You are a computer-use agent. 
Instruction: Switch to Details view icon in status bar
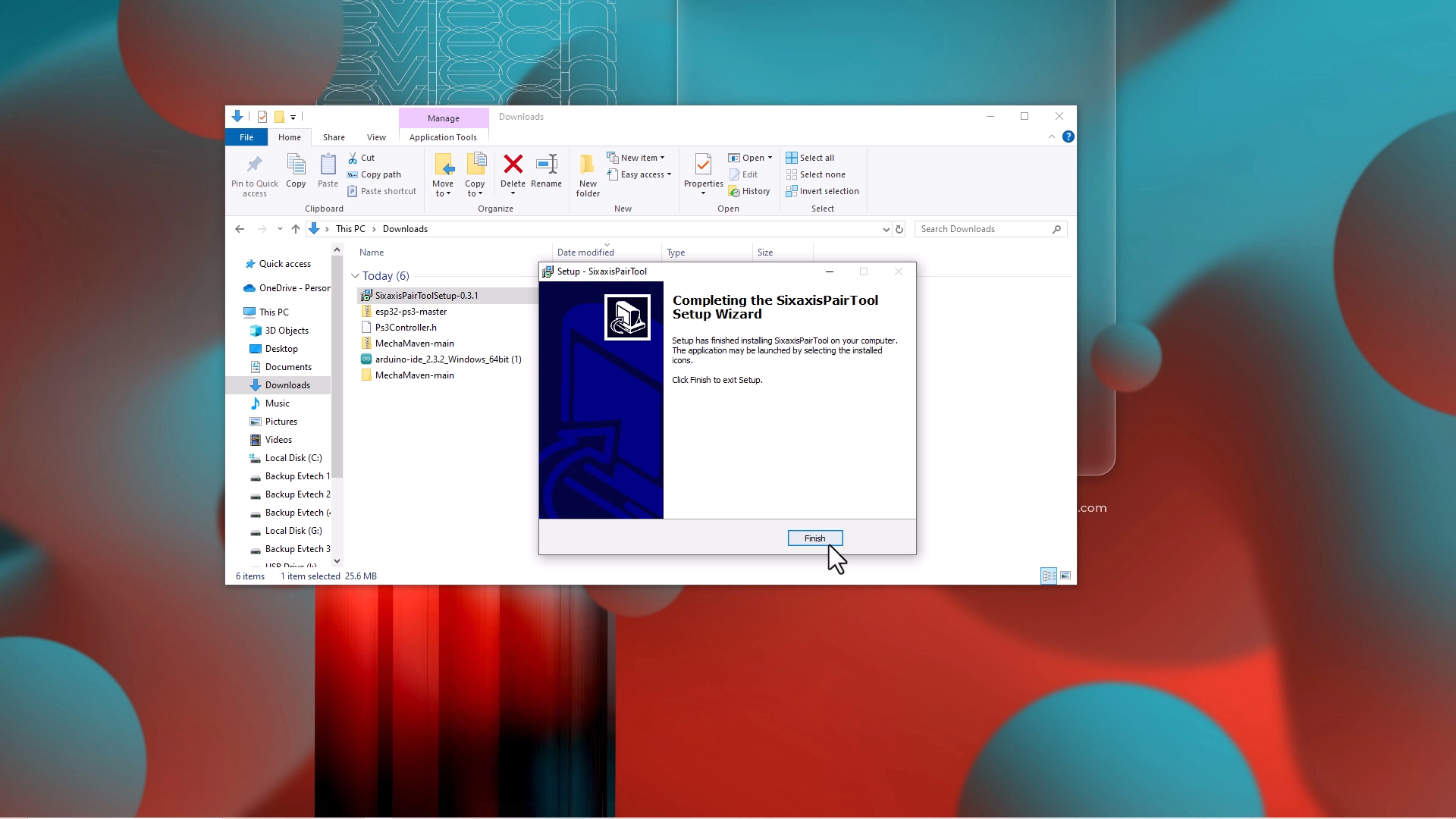(1049, 576)
